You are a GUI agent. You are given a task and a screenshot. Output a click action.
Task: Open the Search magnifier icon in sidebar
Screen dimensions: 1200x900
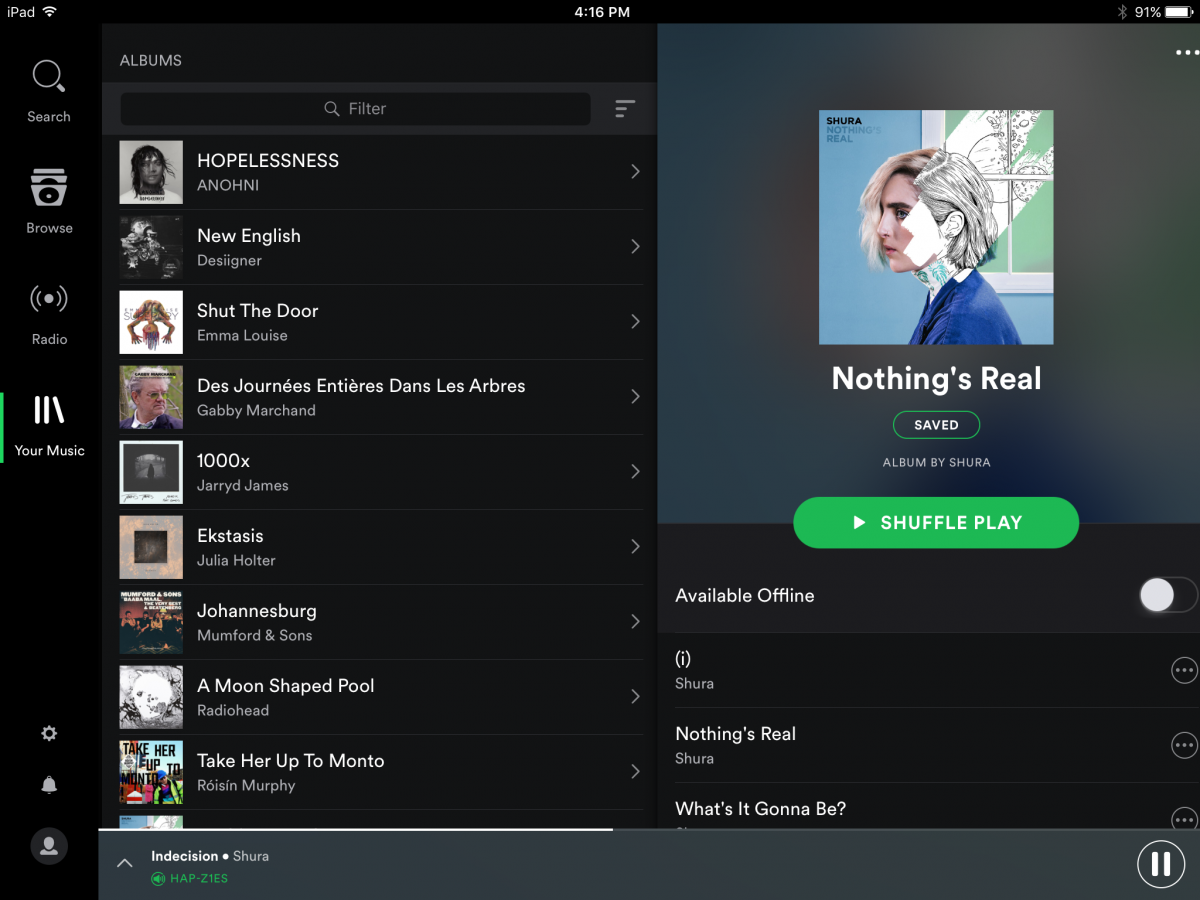48,76
